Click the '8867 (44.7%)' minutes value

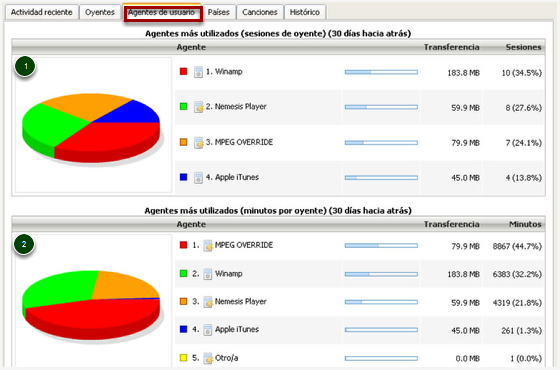click(x=517, y=246)
